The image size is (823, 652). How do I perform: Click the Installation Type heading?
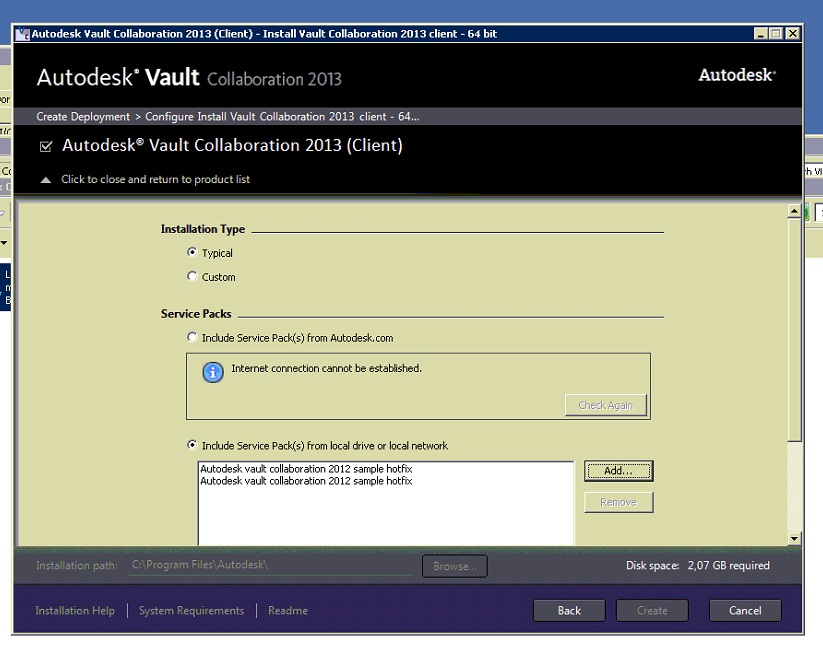tap(203, 229)
